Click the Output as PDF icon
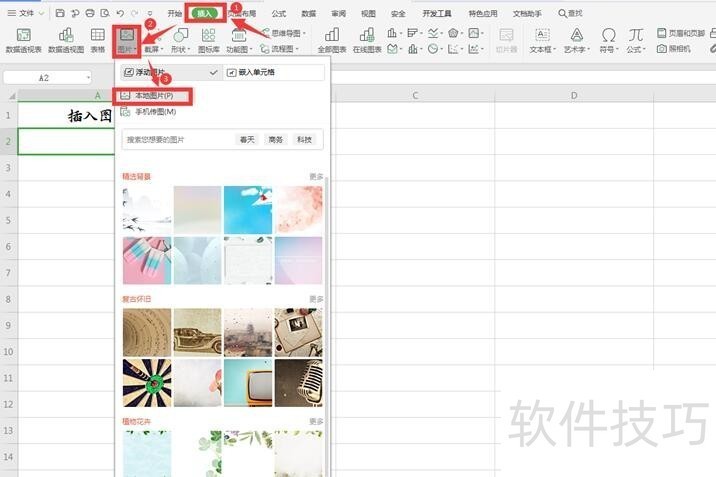The image size is (716, 477). [75, 13]
